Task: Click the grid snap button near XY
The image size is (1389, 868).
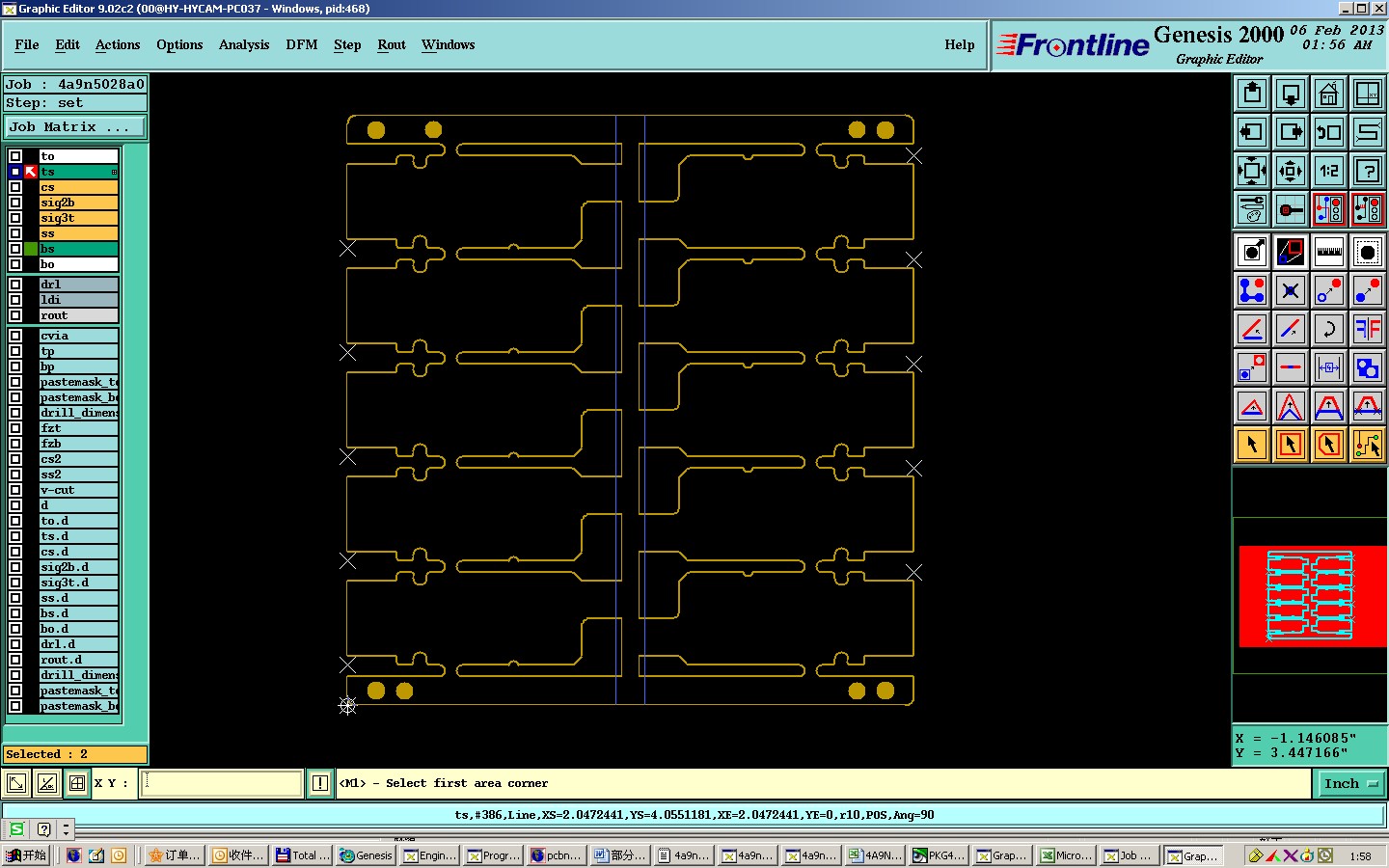Action: click(x=77, y=783)
